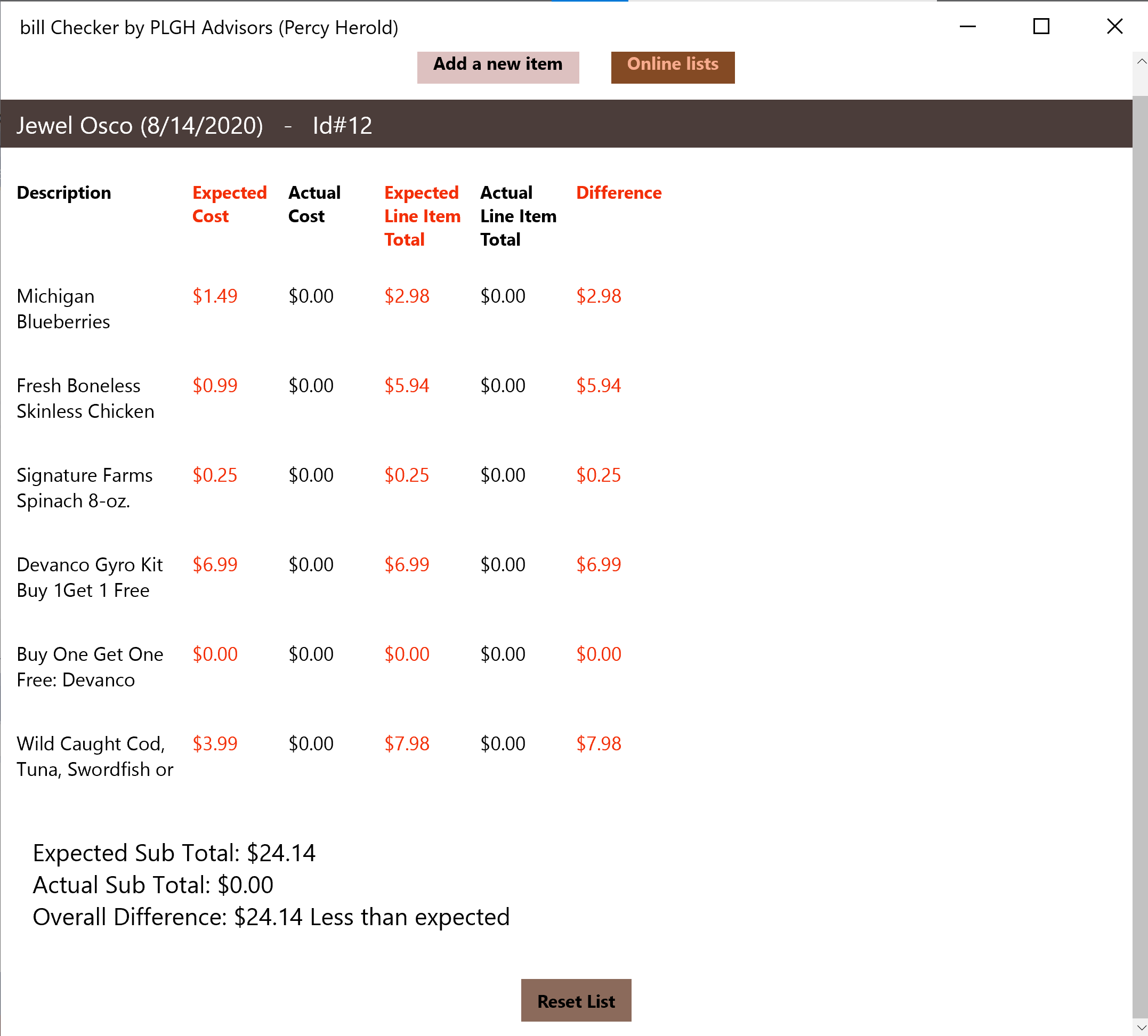
Task: Click the scroll down arrow
Action: pyautogui.click(x=1141, y=1027)
